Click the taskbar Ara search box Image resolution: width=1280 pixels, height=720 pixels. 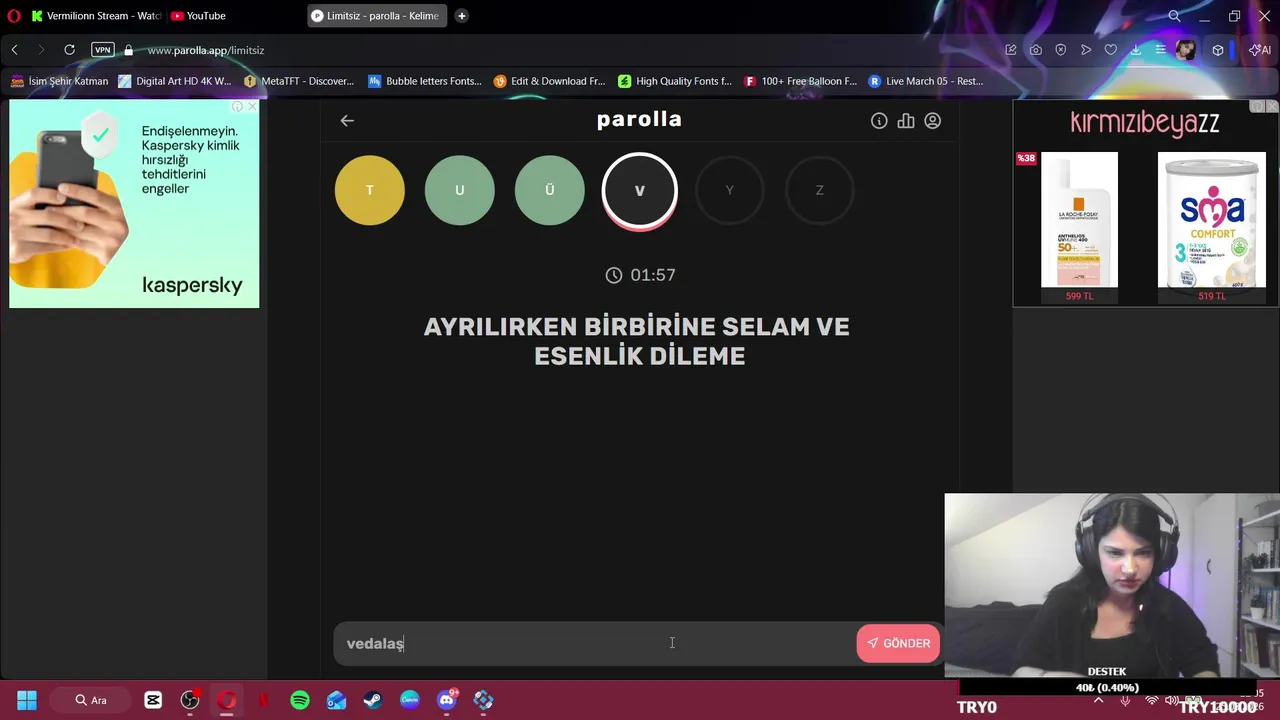(x=91, y=700)
